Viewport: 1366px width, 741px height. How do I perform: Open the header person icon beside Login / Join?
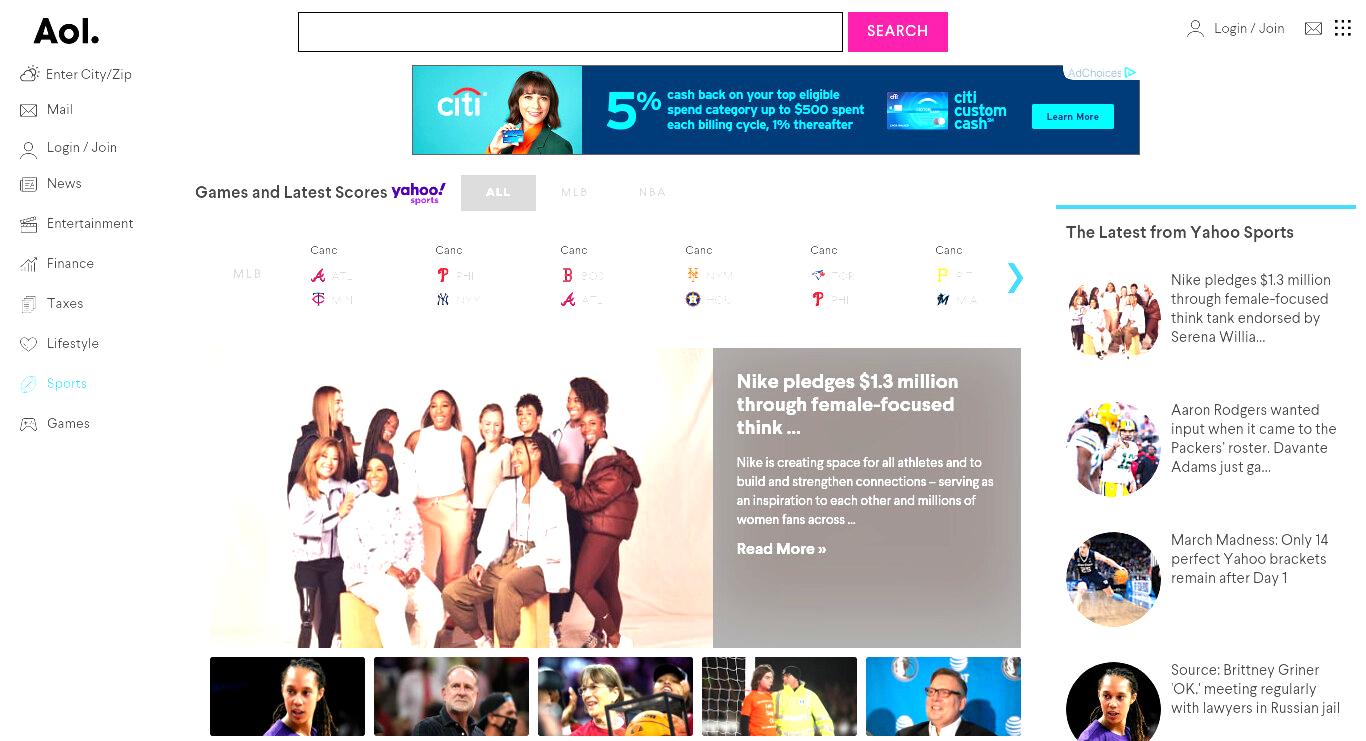1195,29
